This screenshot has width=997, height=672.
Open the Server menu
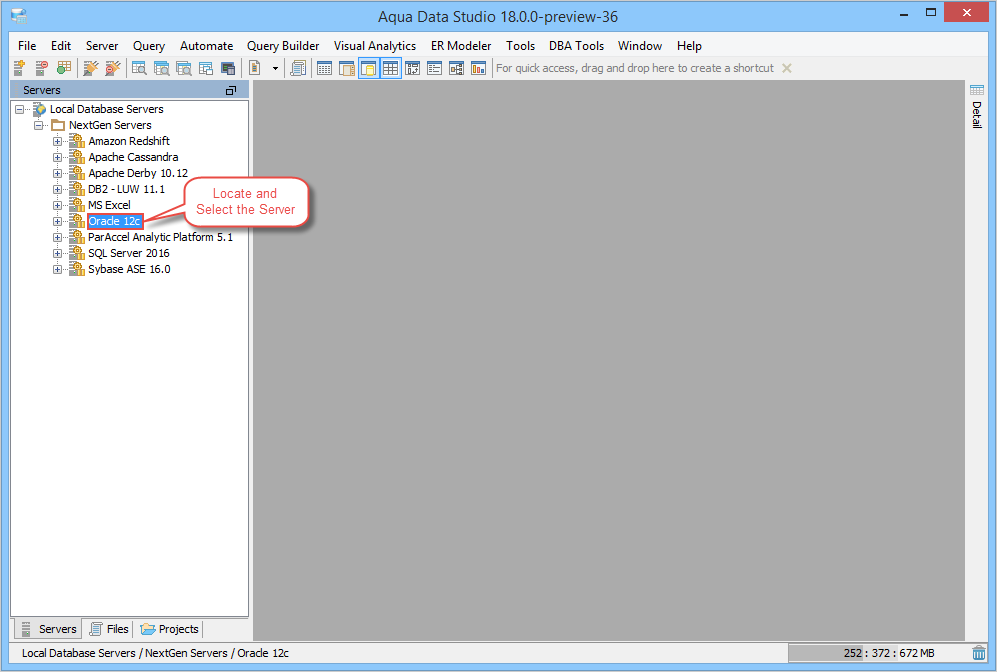102,46
